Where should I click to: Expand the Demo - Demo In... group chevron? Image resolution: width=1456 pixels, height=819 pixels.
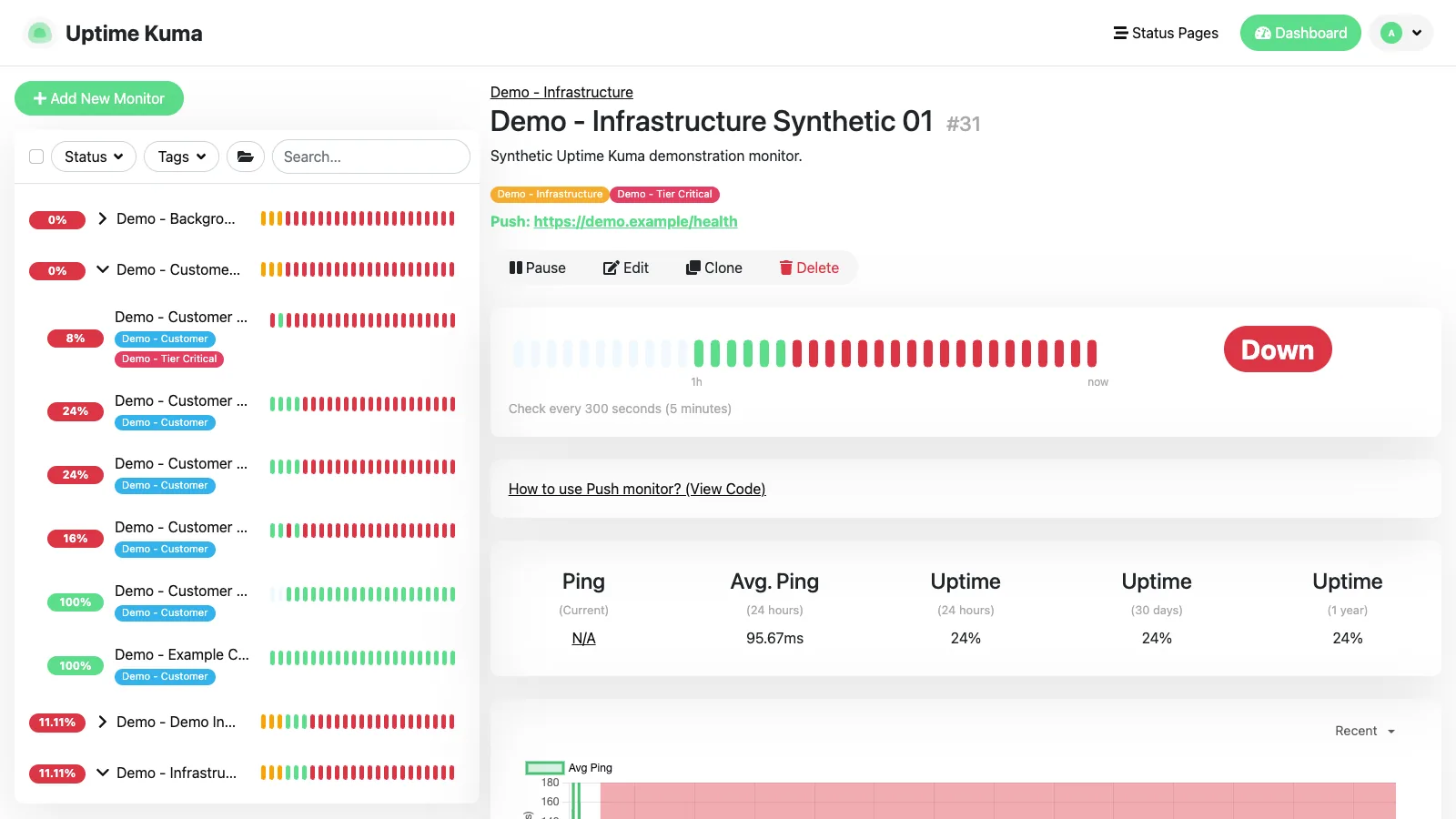click(x=103, y=722)
